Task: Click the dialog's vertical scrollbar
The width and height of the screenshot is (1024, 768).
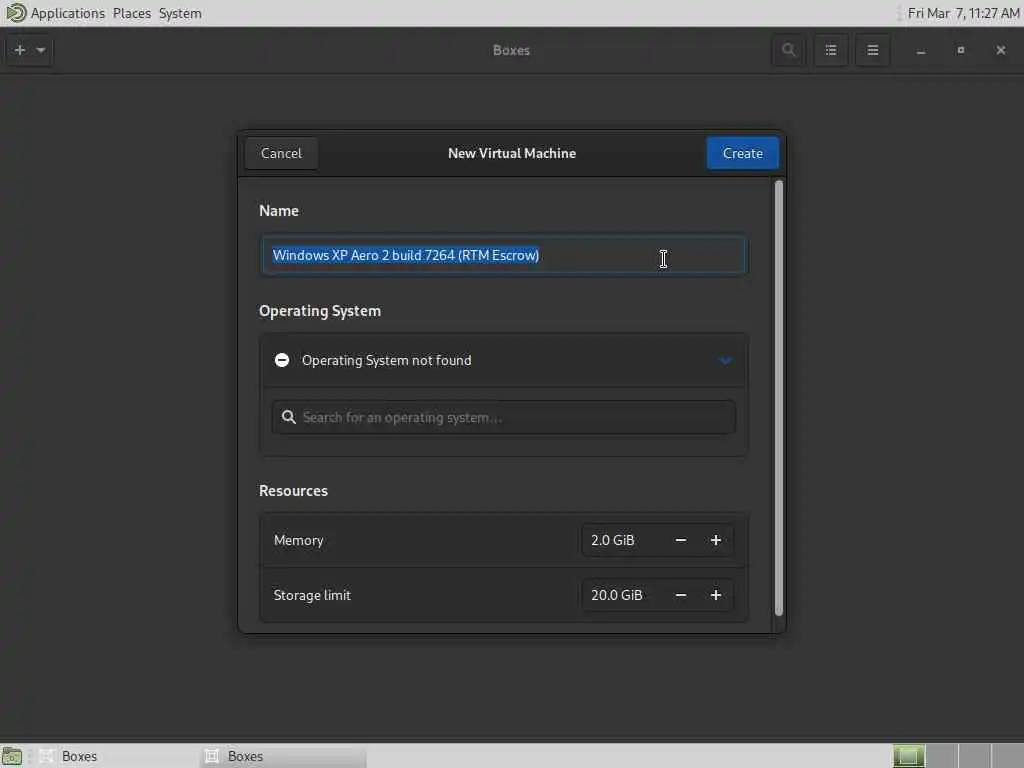Action: click(778, 398)
